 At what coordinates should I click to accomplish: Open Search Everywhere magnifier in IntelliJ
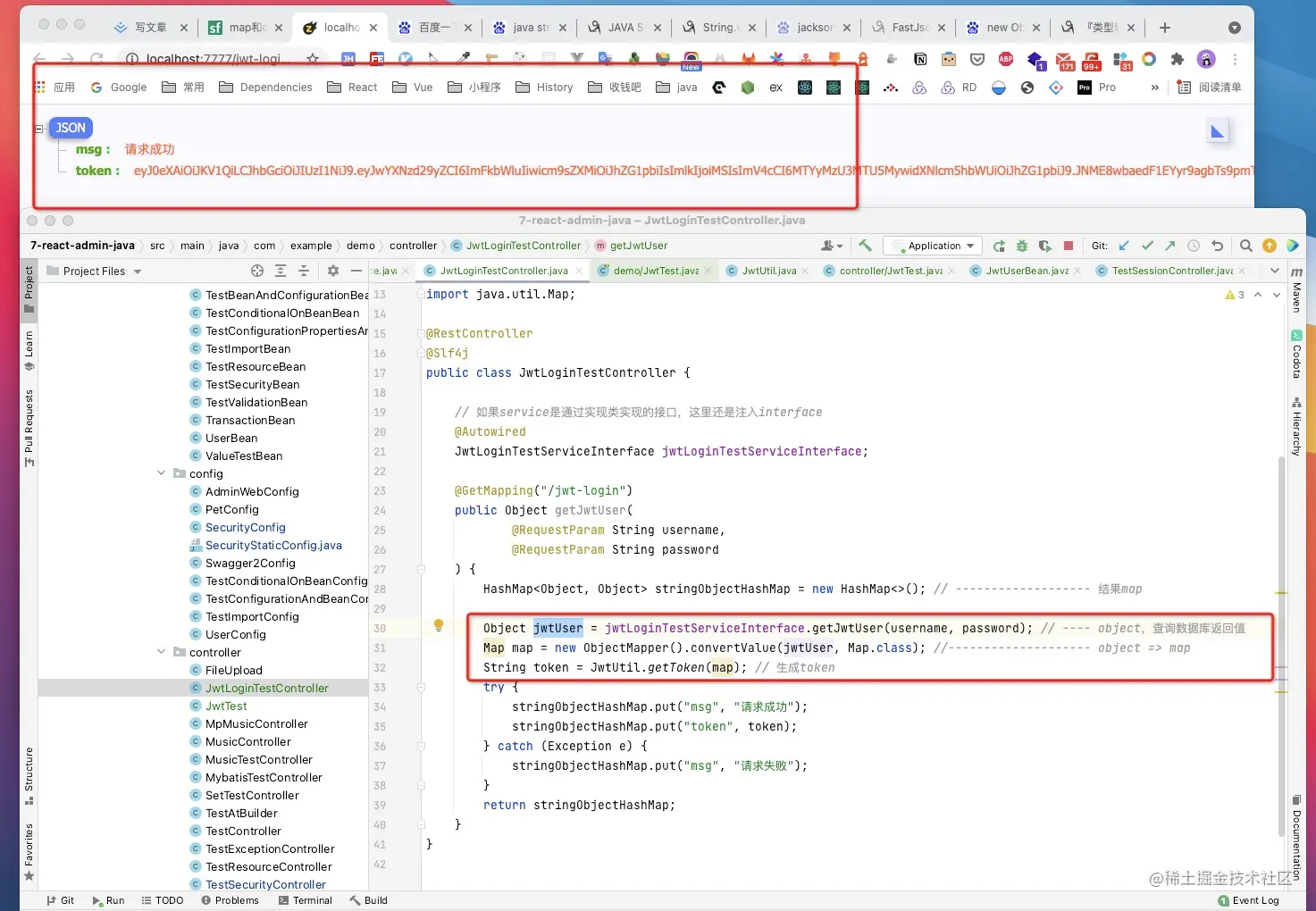(x=1246, y=246)
